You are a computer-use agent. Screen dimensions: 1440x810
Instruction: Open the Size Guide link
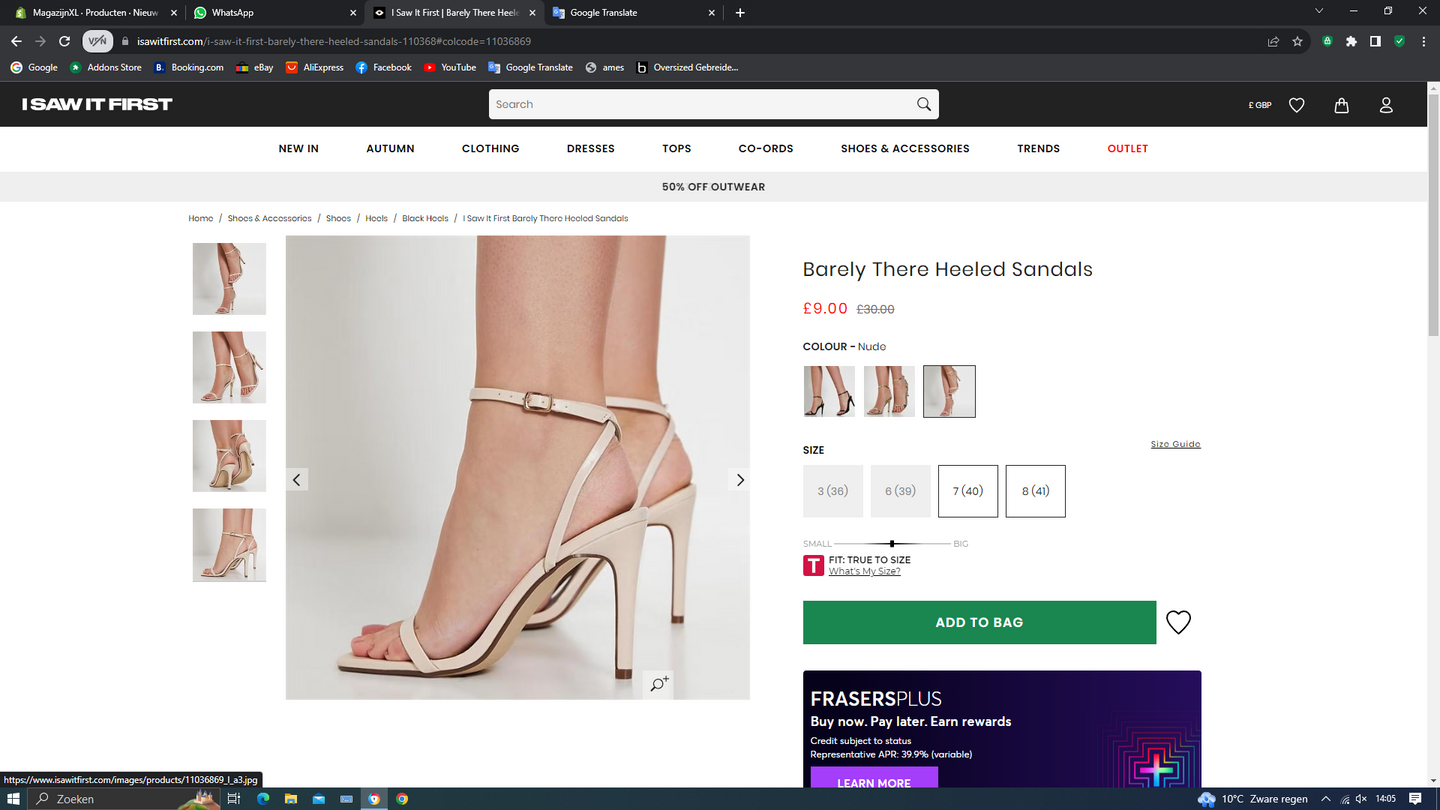[x=1175, y=444]
